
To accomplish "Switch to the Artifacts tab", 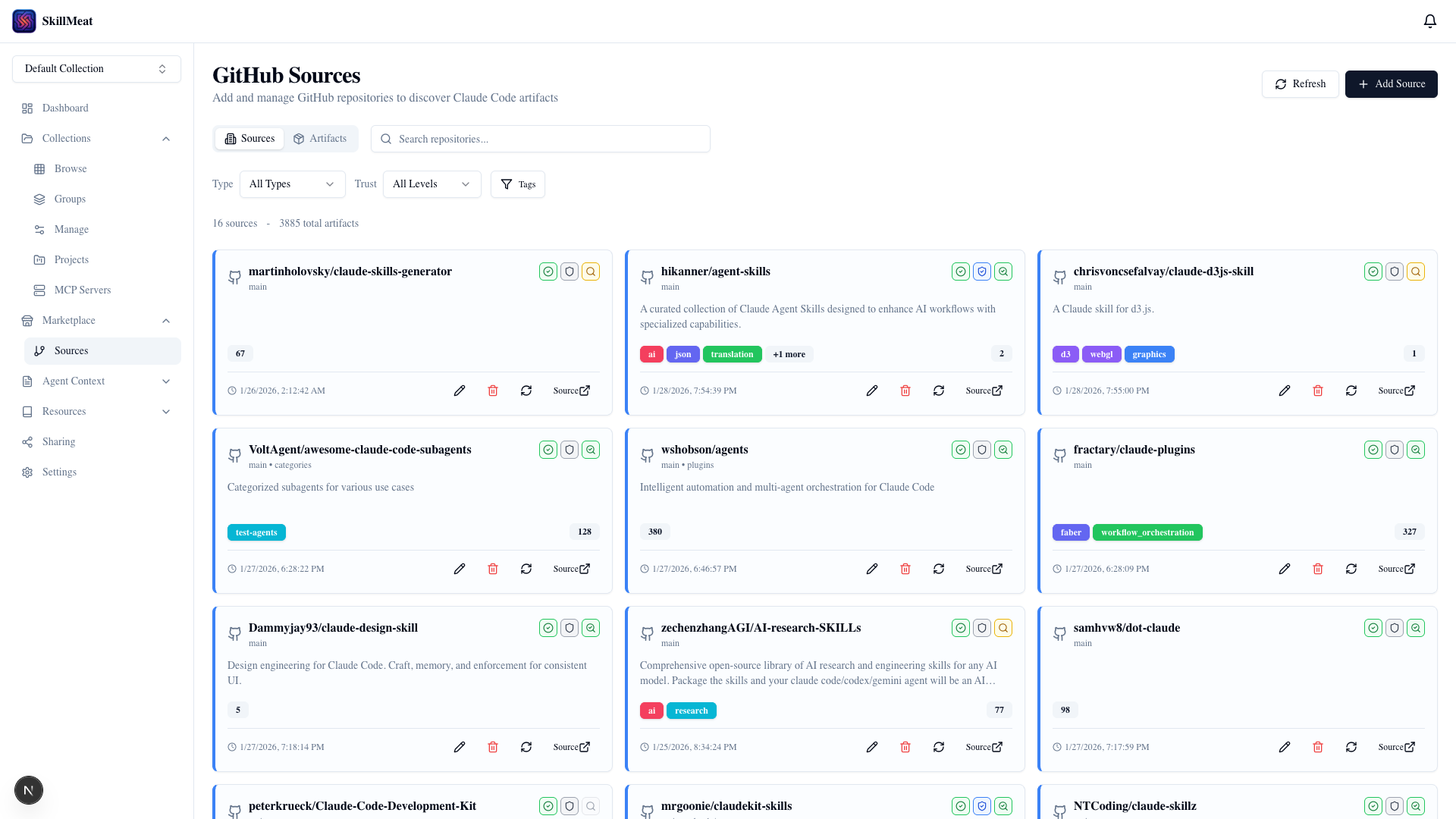I will pyautogui.click(x=320, y=139).
